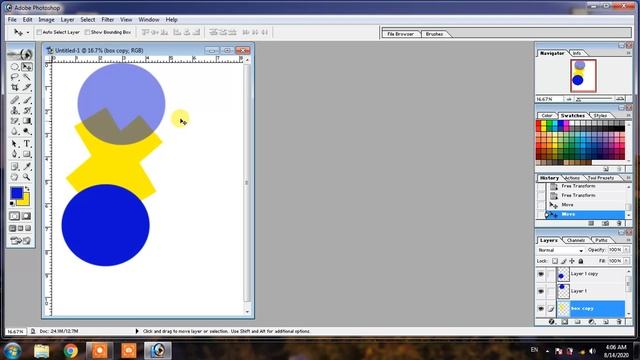This screenshot has height=360, width=640.
Task: Open Chrome from the taskbar
Action: [x=71, y=351]
